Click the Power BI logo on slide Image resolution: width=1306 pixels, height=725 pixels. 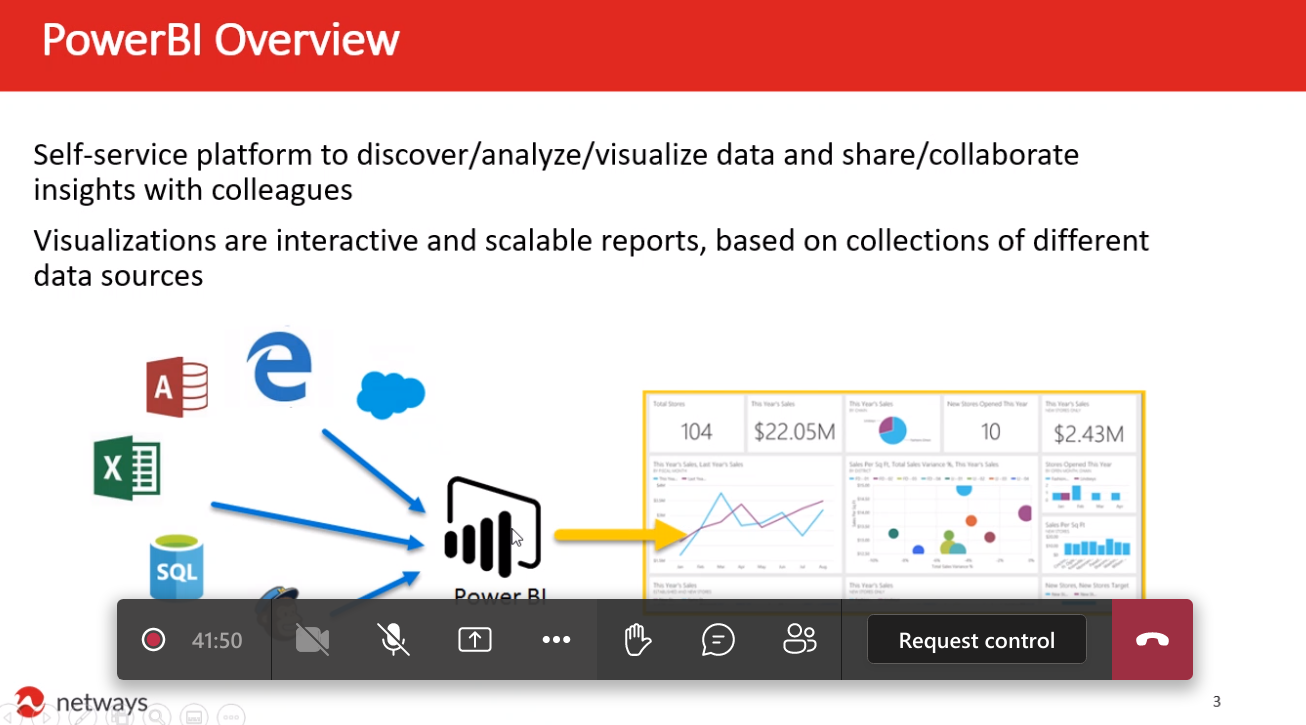click(x=493, y=527)
